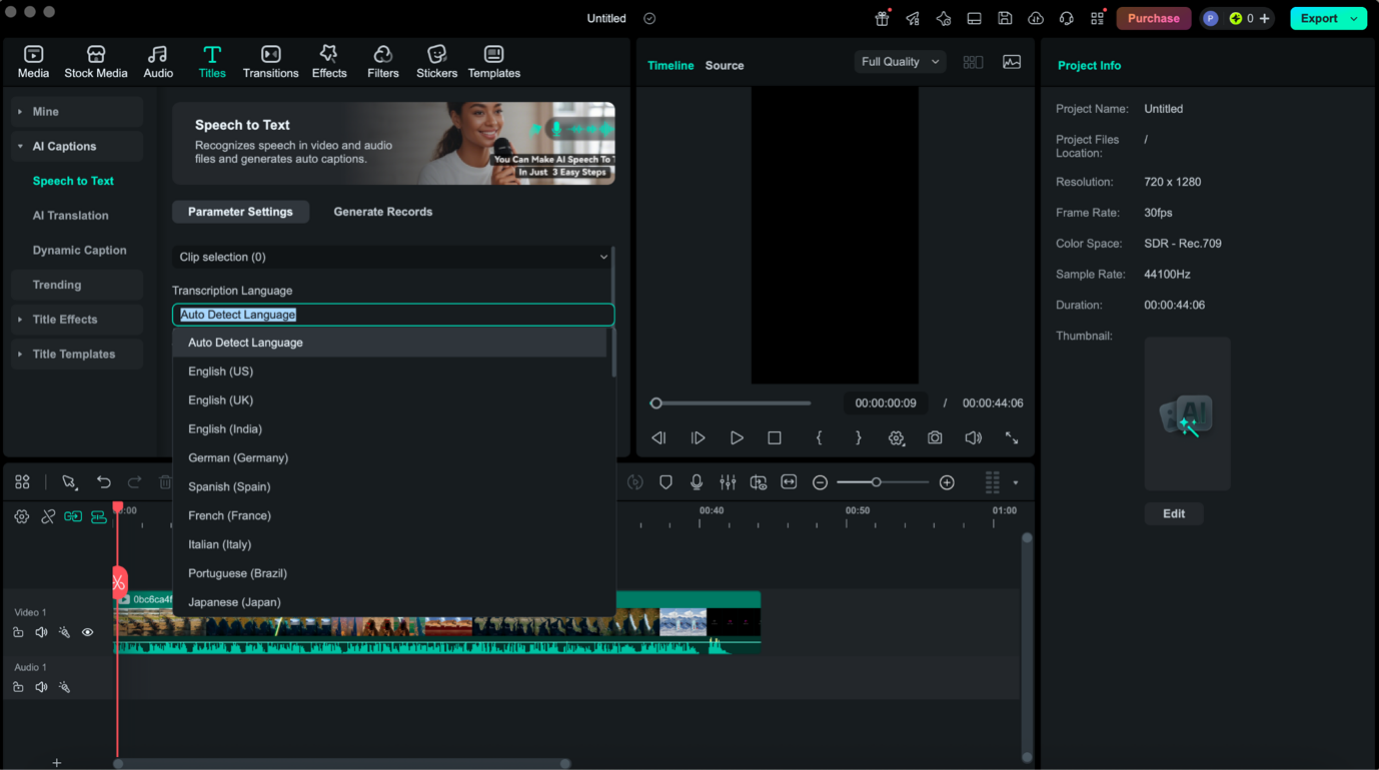Open the Transitions panel
Screen dimensions: 1379x770
click(x=268, y=60)
